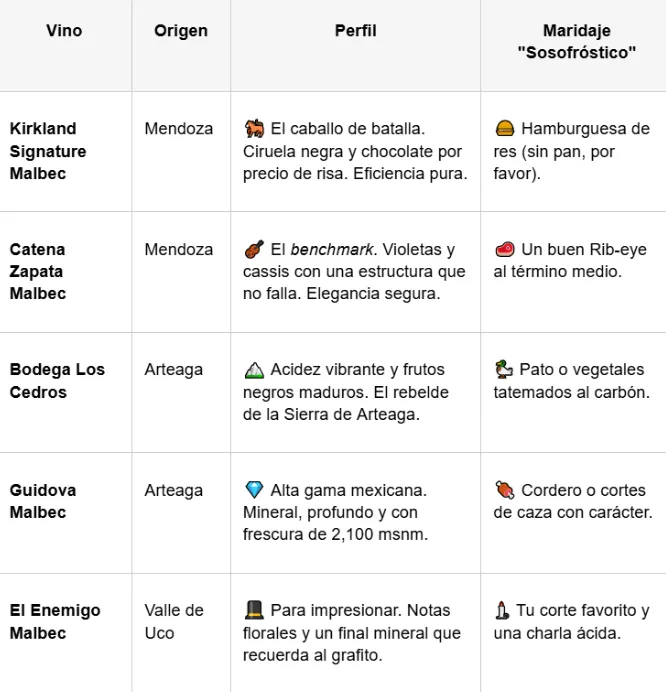The height and width of the screenshot is (692, 666).
Task: Click the Origen column header
Action: [181, 31]
